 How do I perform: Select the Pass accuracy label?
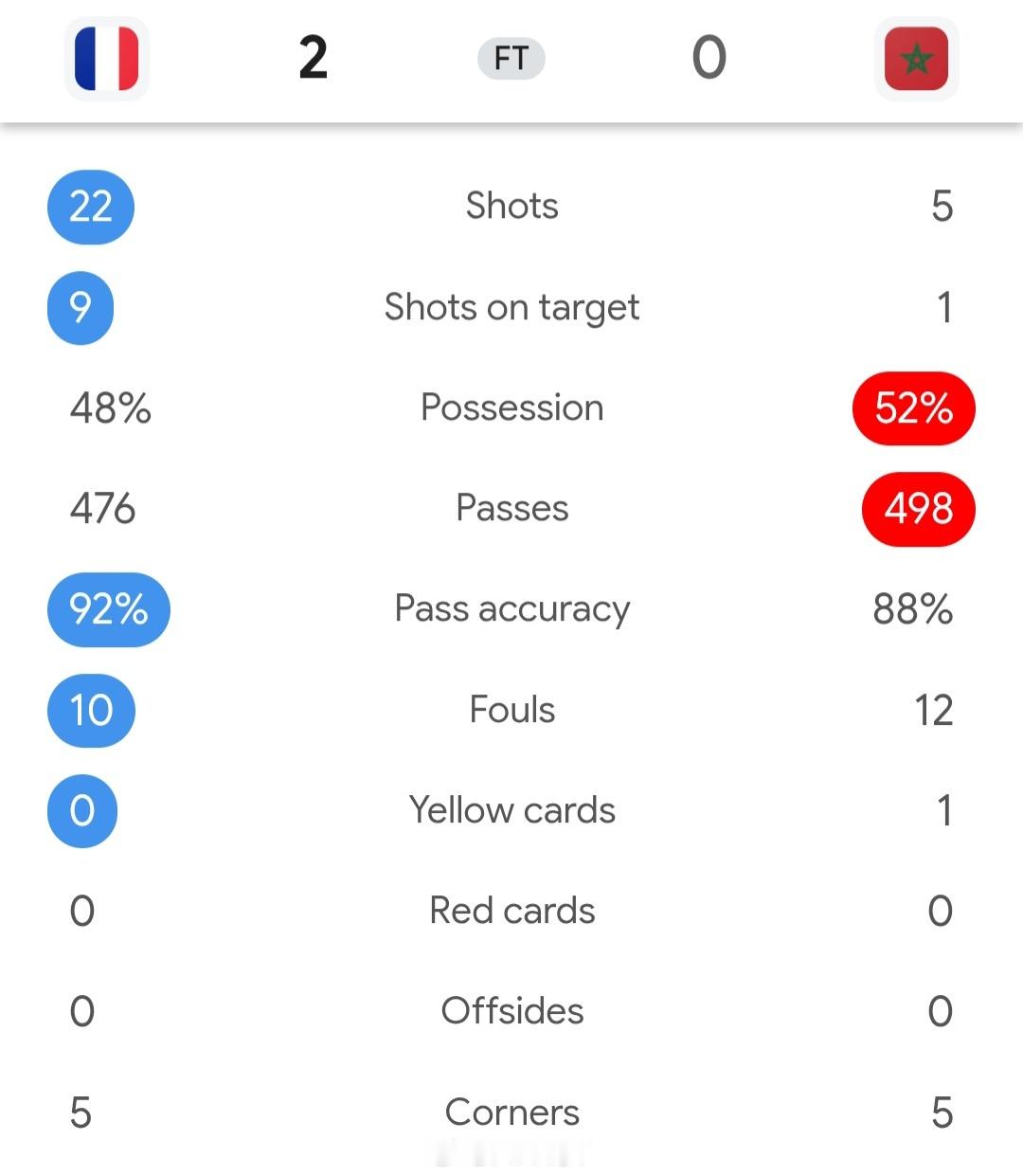click(511, 609)
